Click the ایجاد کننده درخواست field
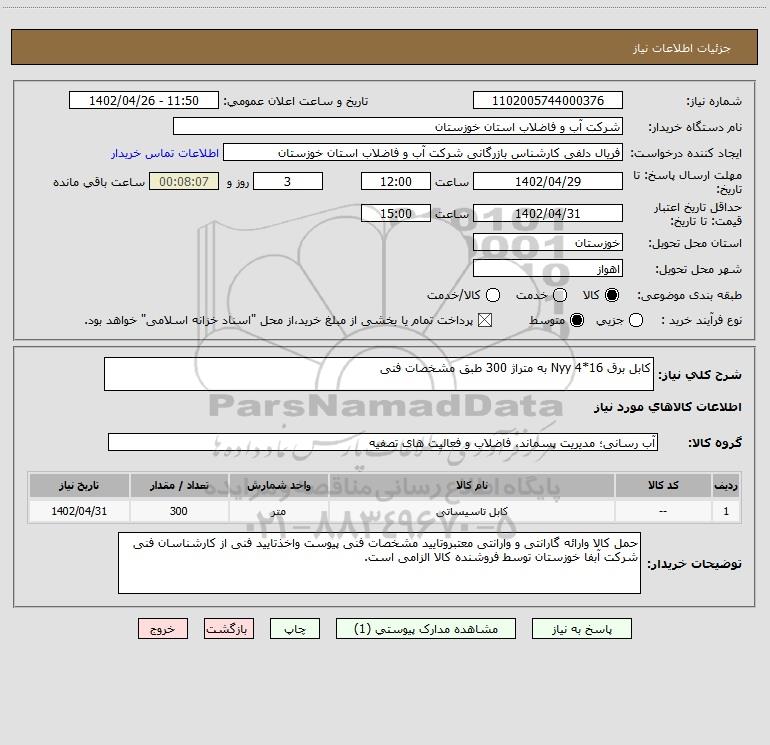The image size is (770, 745). tap(423, 153)
